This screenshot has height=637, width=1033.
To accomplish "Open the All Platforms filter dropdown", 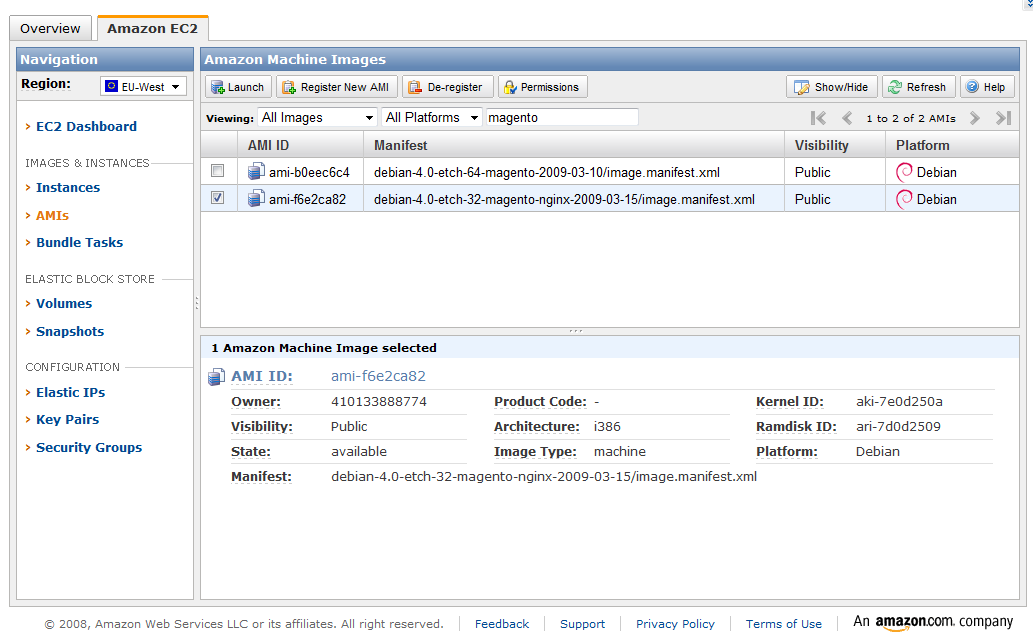I will point(432,117).
